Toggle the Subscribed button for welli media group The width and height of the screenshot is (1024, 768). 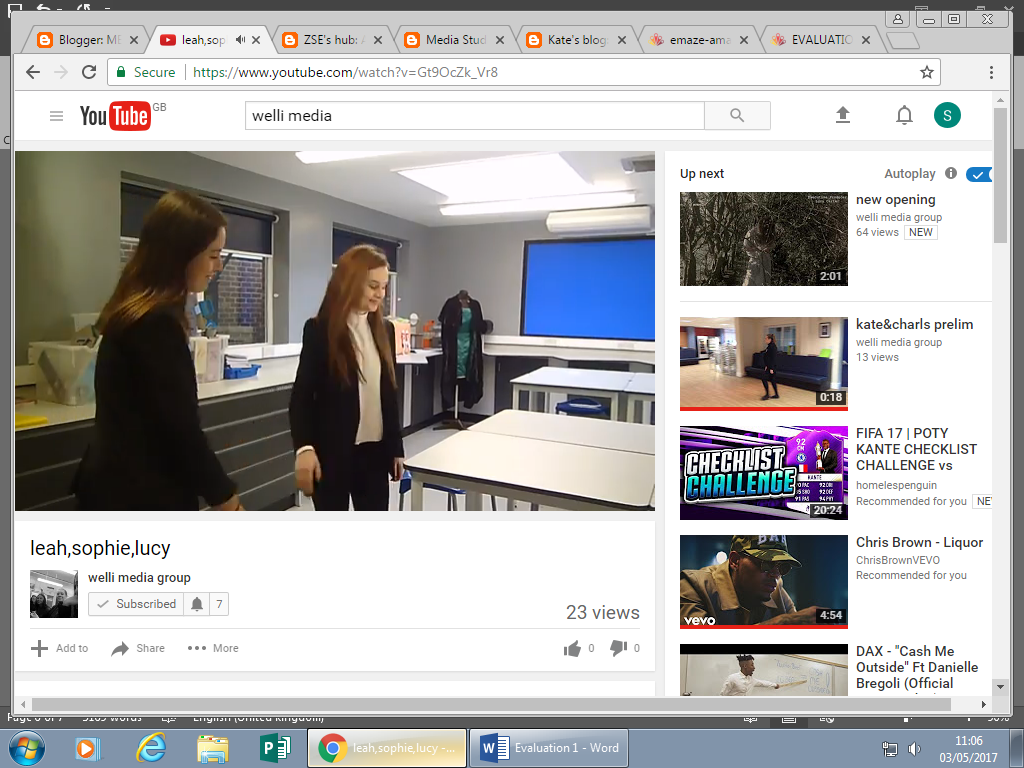coord(136,604)
